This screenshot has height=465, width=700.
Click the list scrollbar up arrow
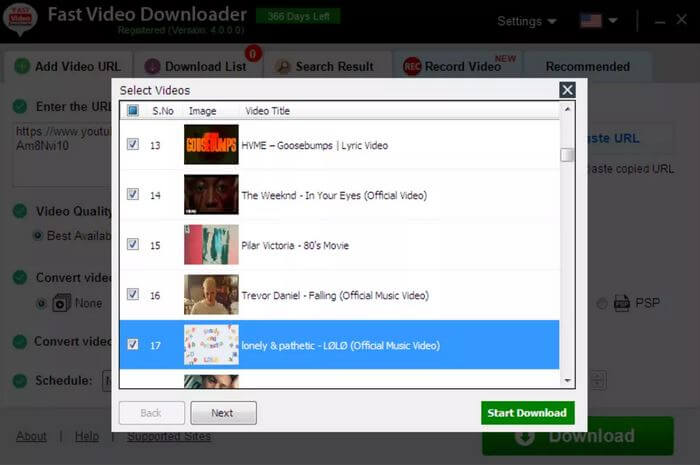[x=567, y=109]
